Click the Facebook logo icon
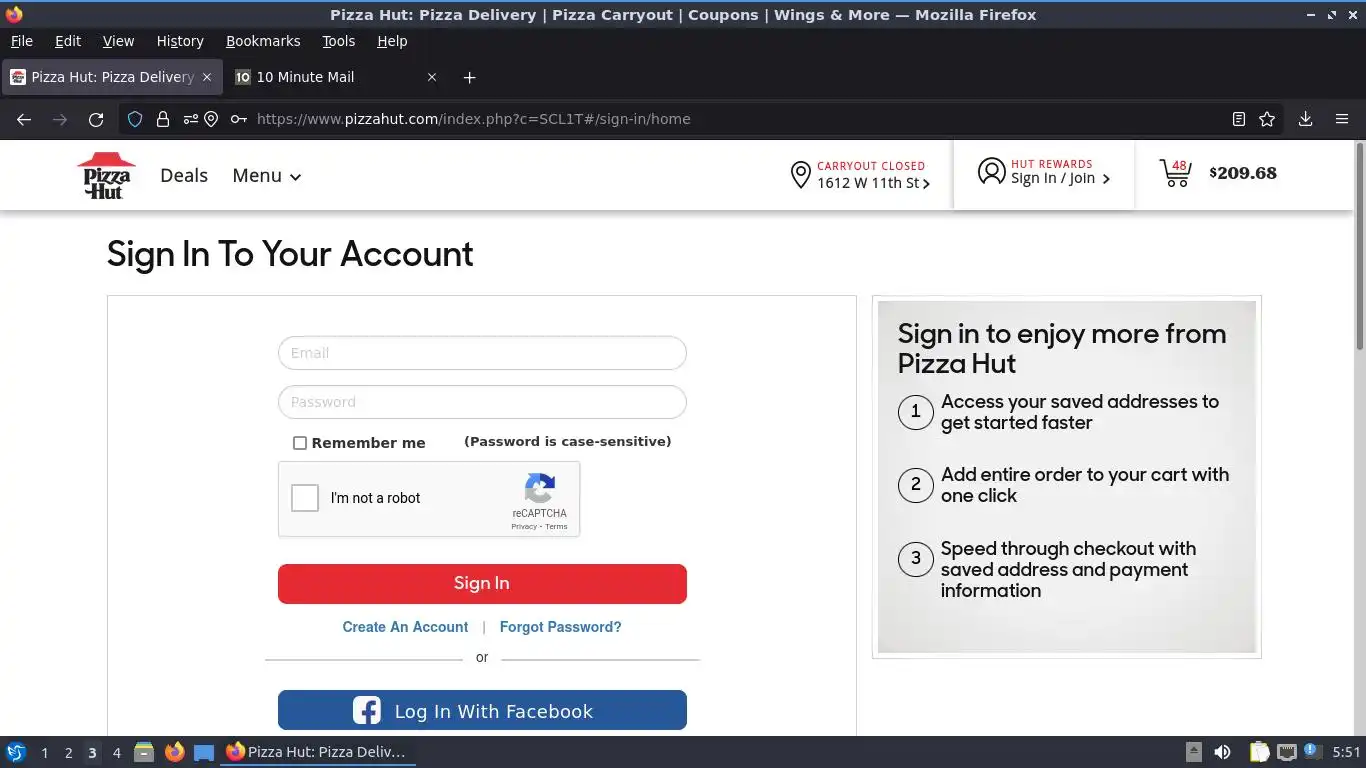The image size is (1366, 768). click(x=367, y=711)
